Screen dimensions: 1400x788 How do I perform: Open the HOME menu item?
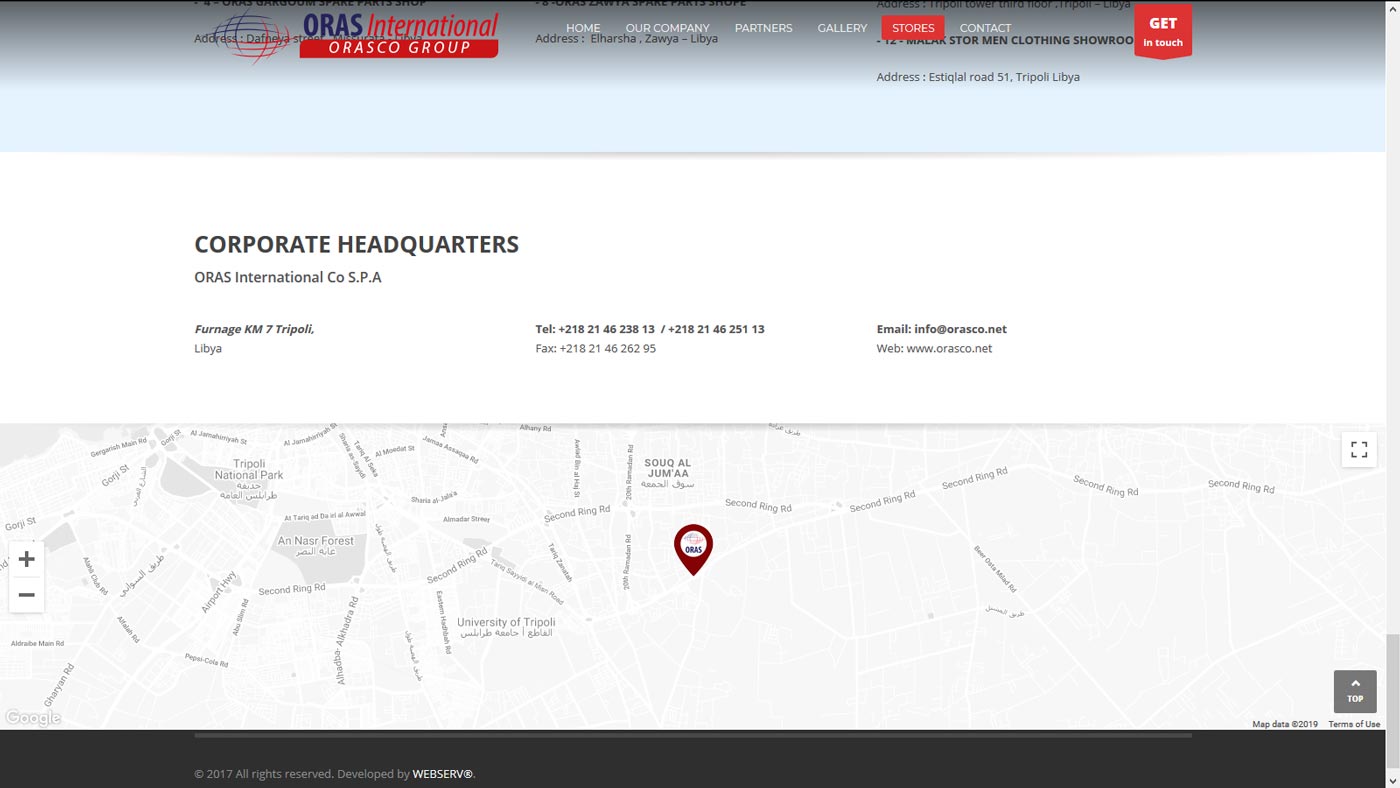point(583,28)
